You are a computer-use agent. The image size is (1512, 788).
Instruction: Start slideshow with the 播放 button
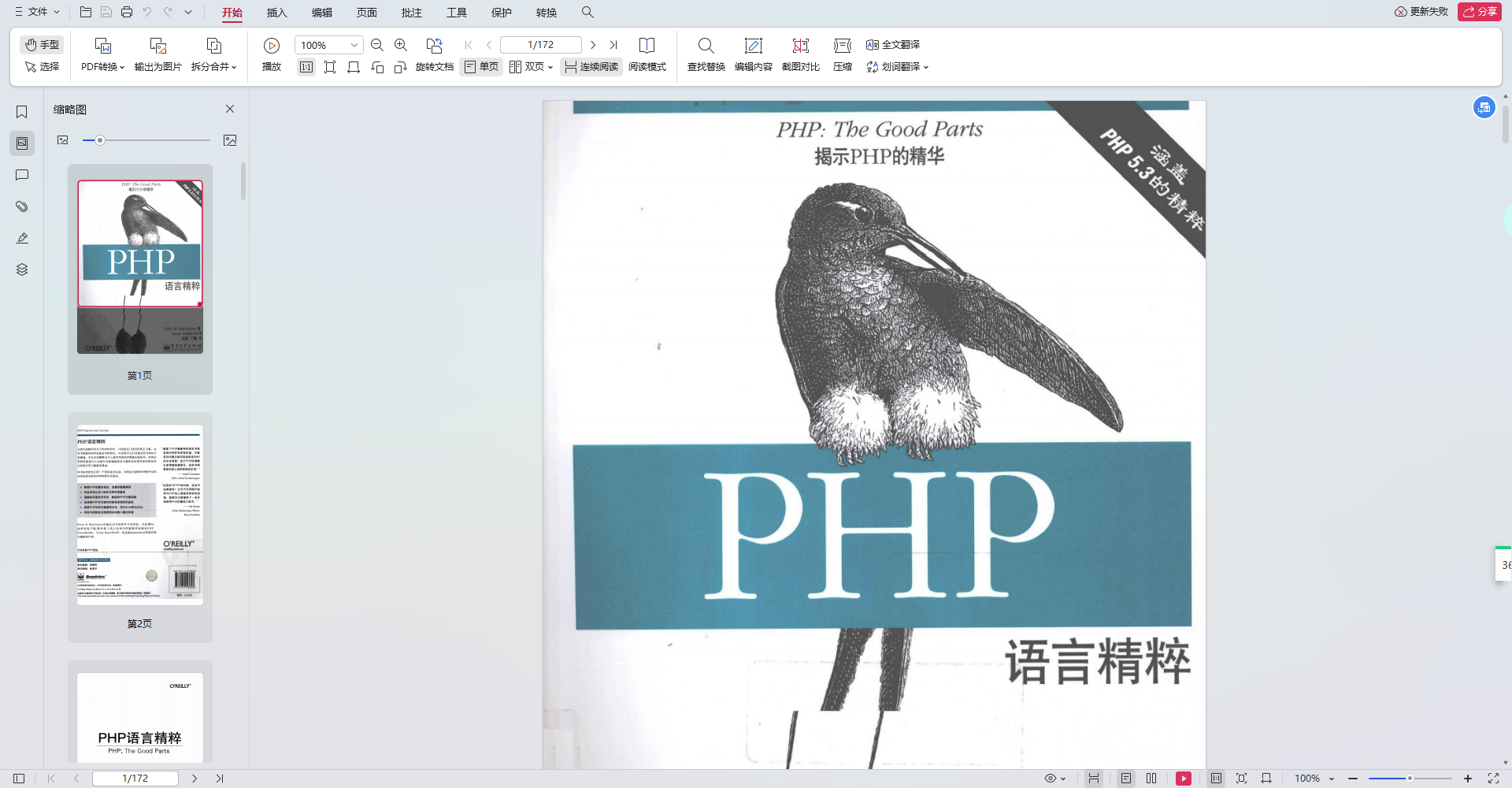click(x=272, y=54)
